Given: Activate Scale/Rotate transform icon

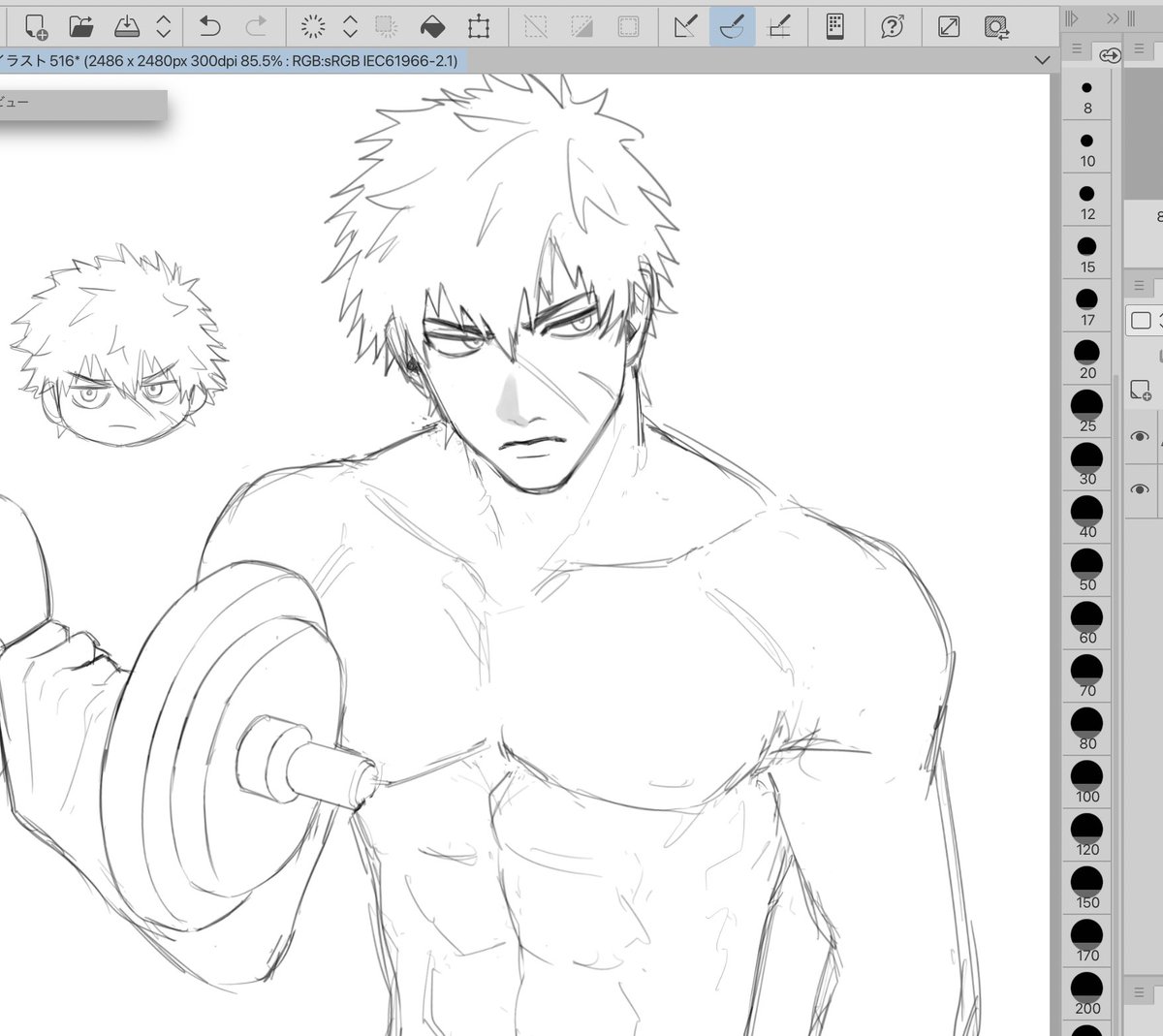Looking at the screenshot, I should 479,26.
